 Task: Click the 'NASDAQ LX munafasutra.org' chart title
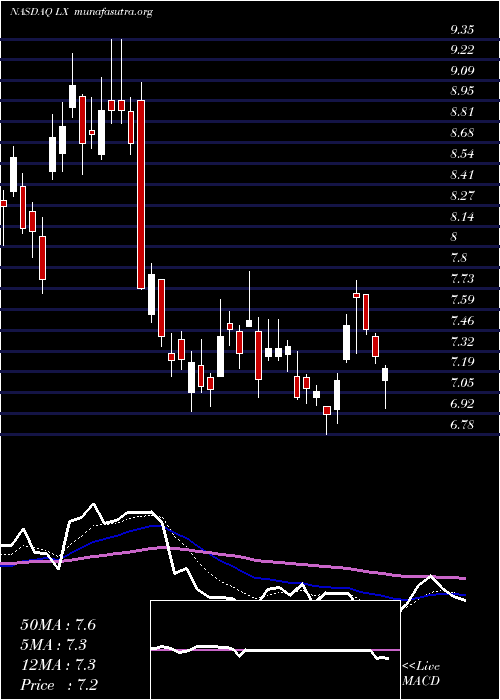pos(81,12)
